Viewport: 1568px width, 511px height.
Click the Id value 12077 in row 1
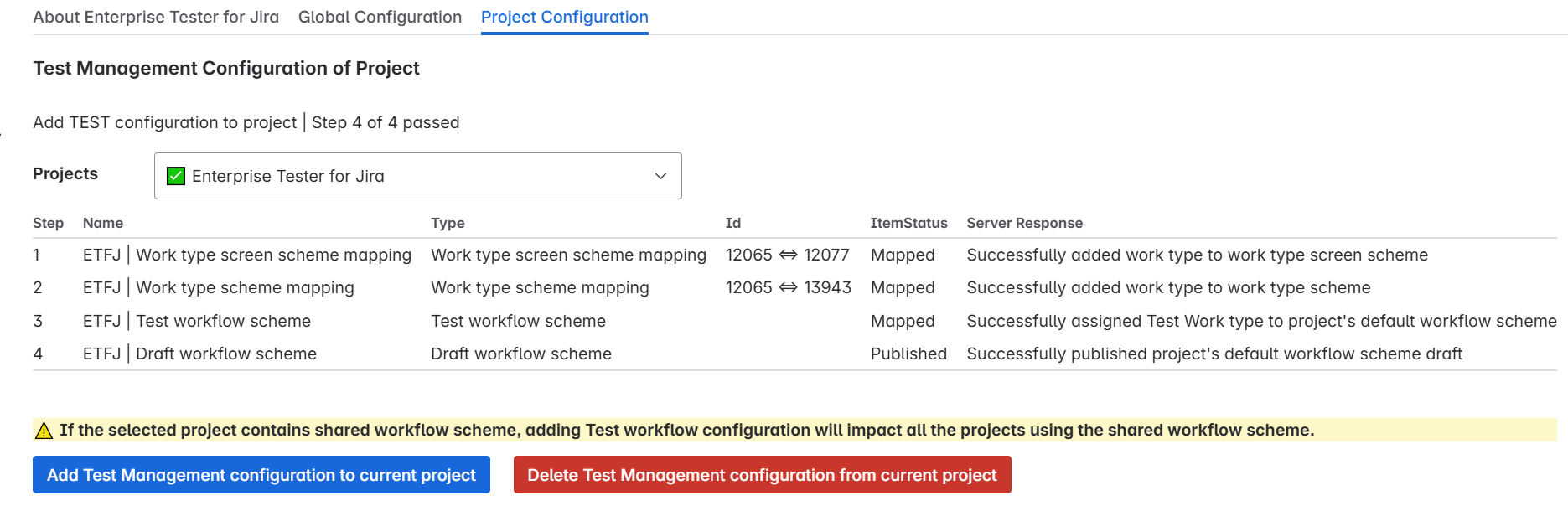[826, 255]
